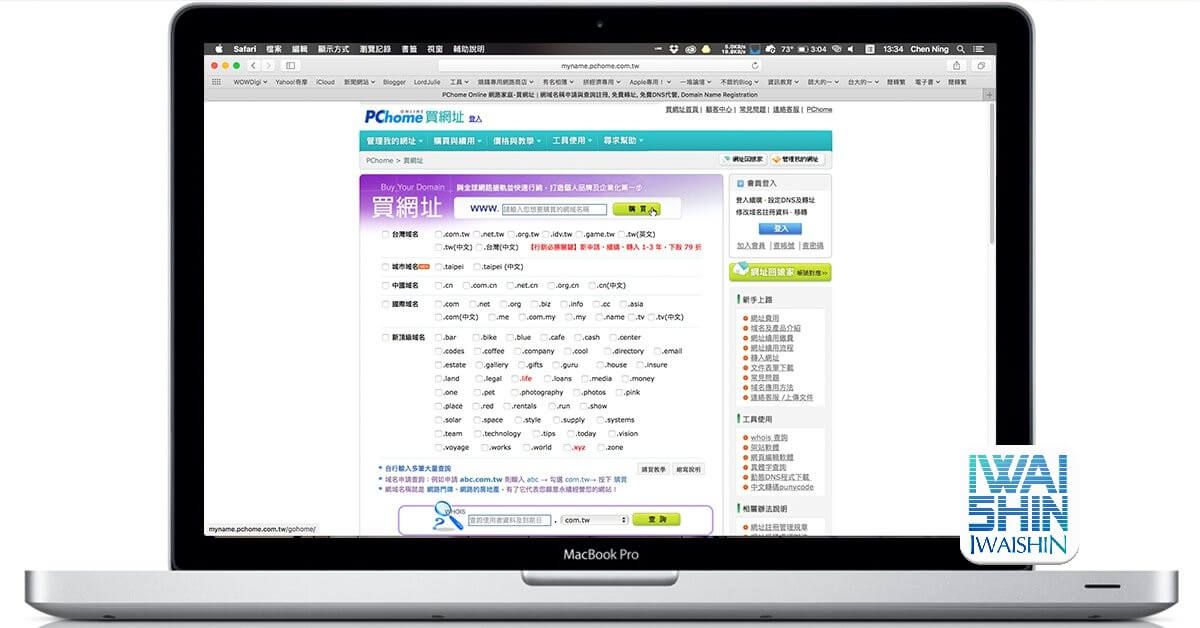Tick the 新頂級域名 group checkbox

pyautogui.click(x=386, y=338)
